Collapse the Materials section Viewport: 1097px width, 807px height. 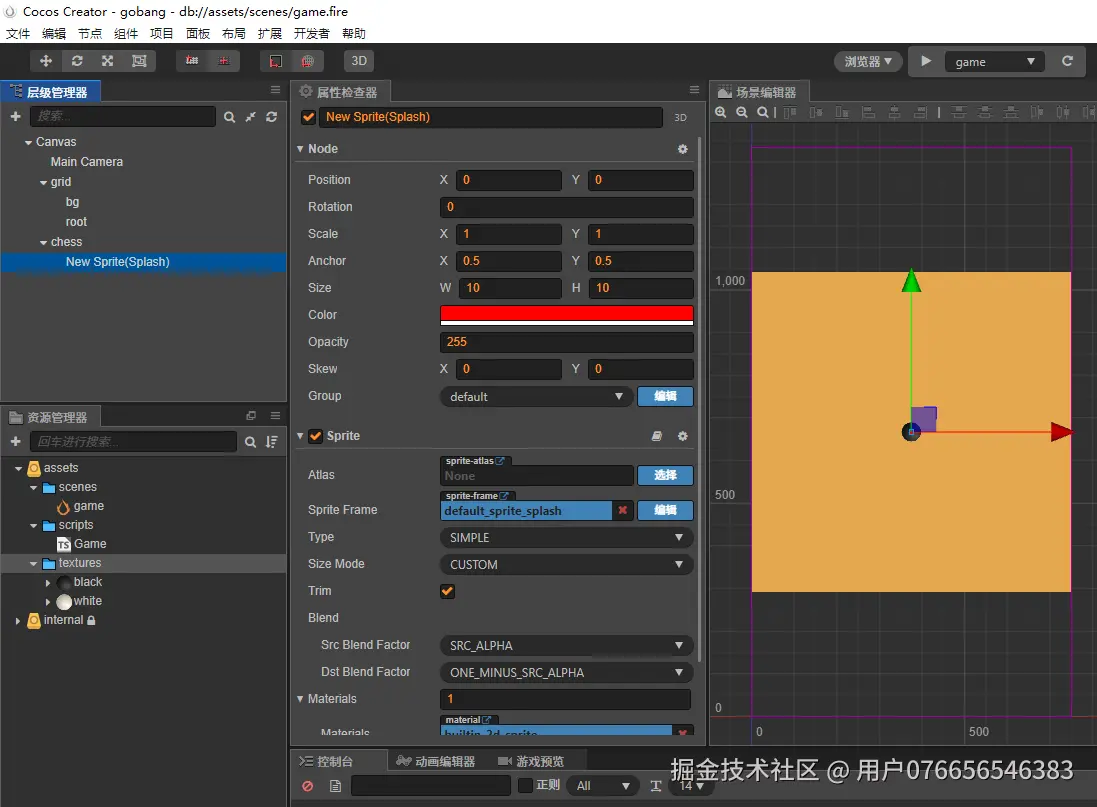point(300,699)
